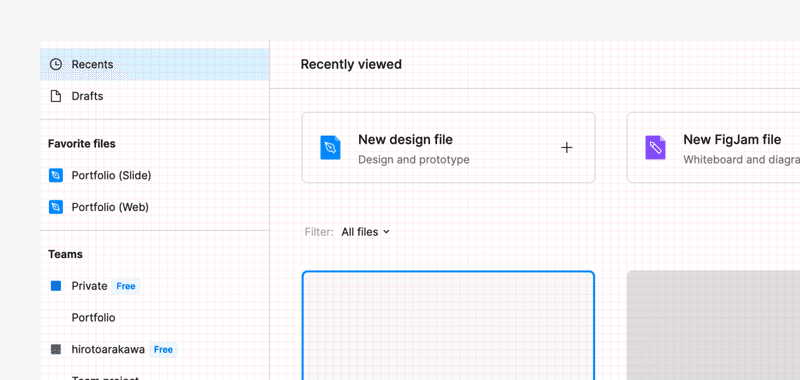Click the blue New design file icon
Screen dimensions: 800x380
coord(331,147)
